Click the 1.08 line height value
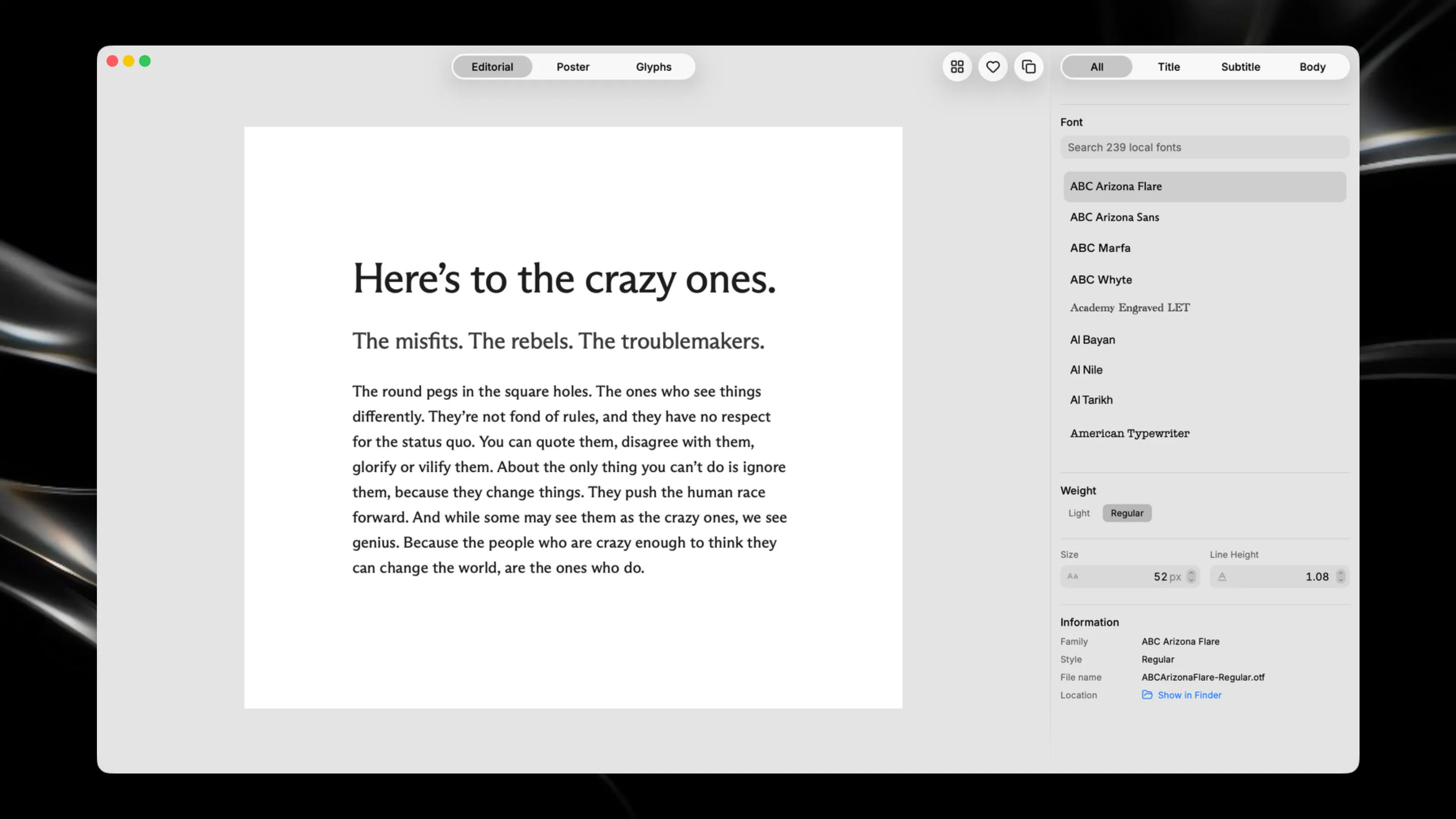 tap(1317, 576)
